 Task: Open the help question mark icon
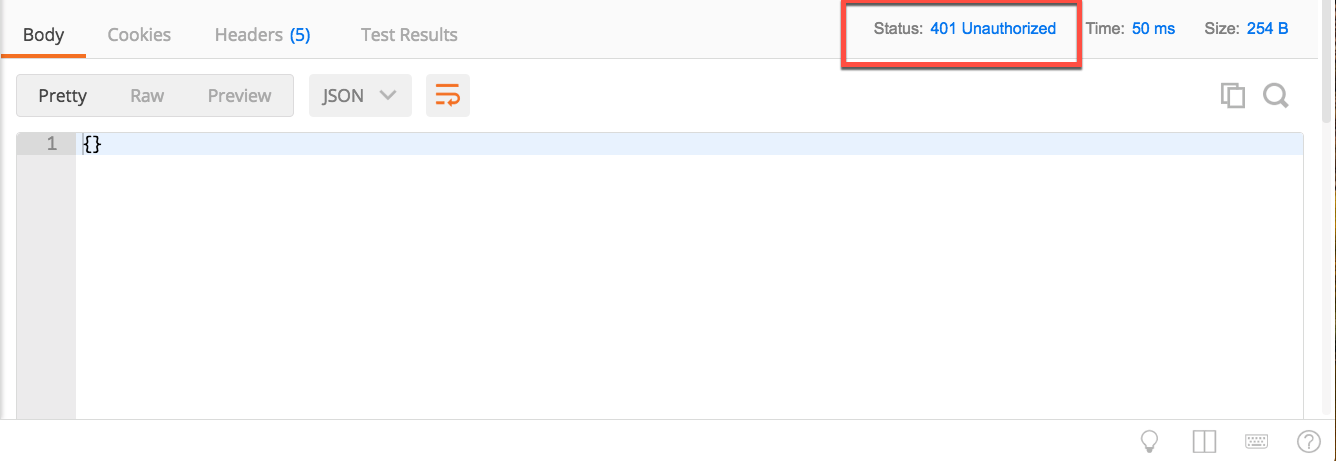pos(1309,441)
